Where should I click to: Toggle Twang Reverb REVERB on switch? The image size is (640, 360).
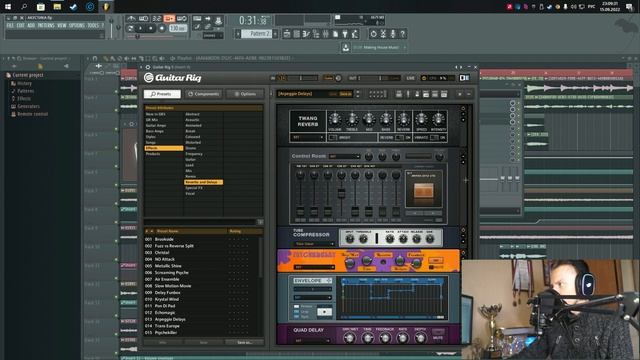point(400,138)
